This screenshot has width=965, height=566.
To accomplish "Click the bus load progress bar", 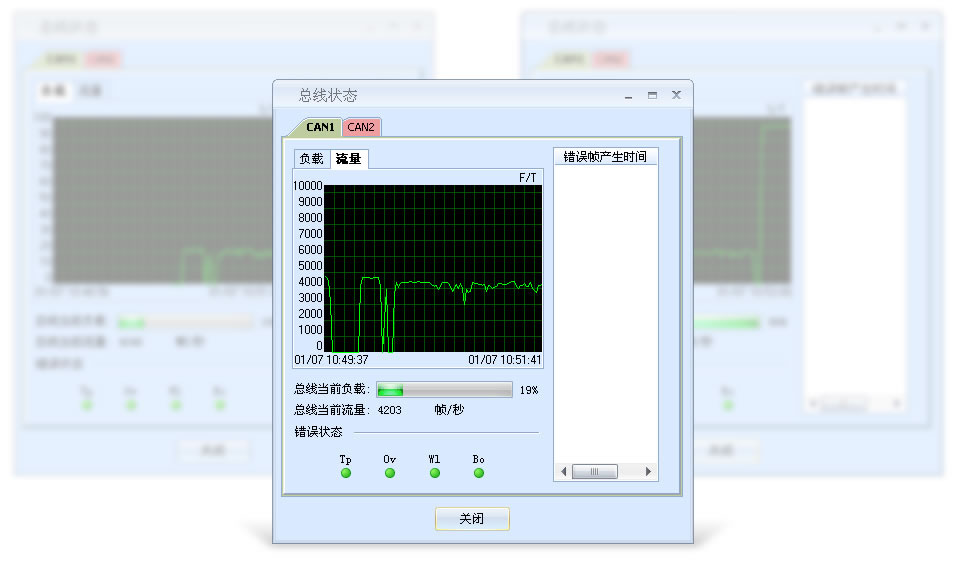I will (x=444, y=389).
